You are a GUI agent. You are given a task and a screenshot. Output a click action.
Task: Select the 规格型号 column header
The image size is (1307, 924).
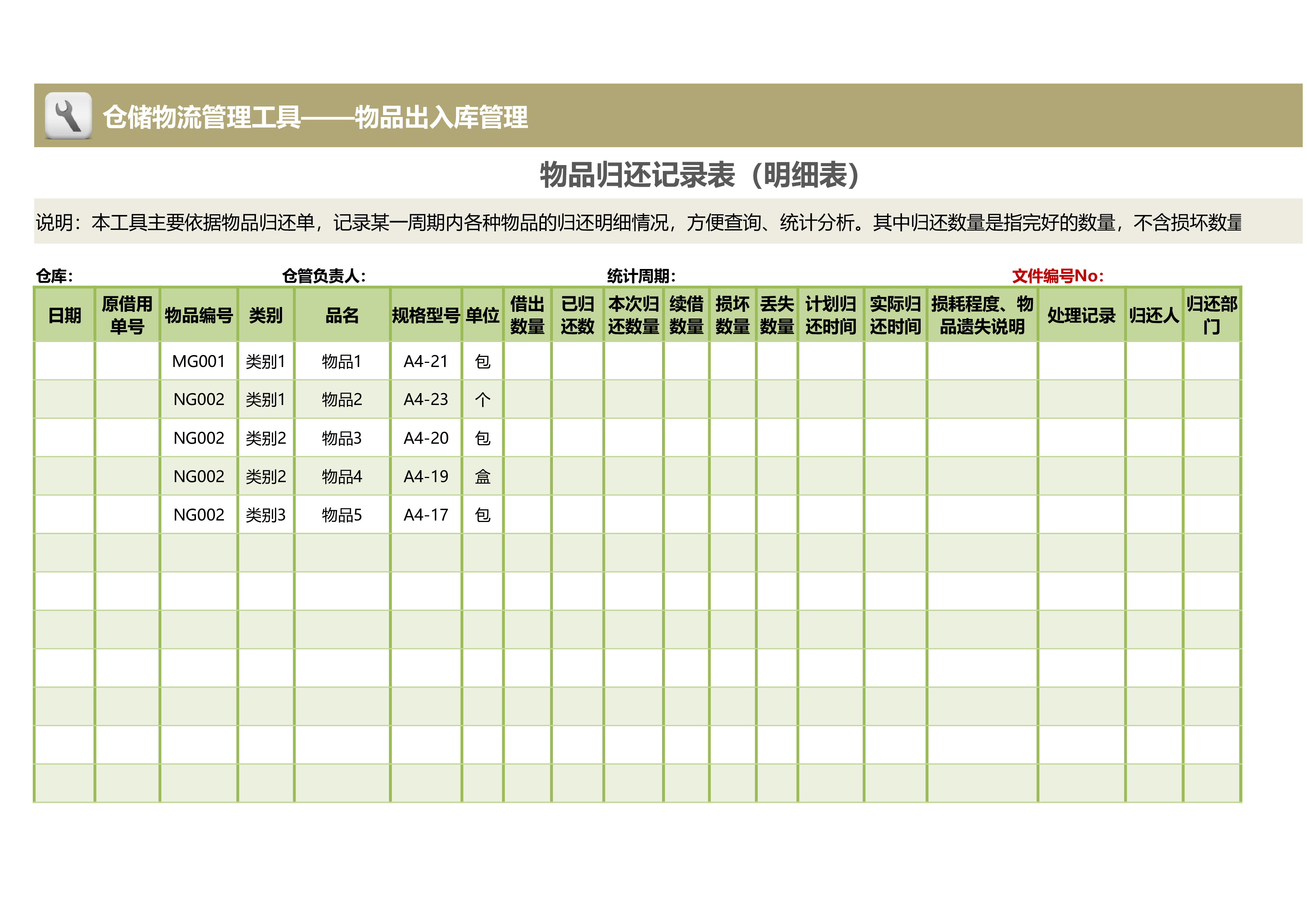tap(426, 315)
